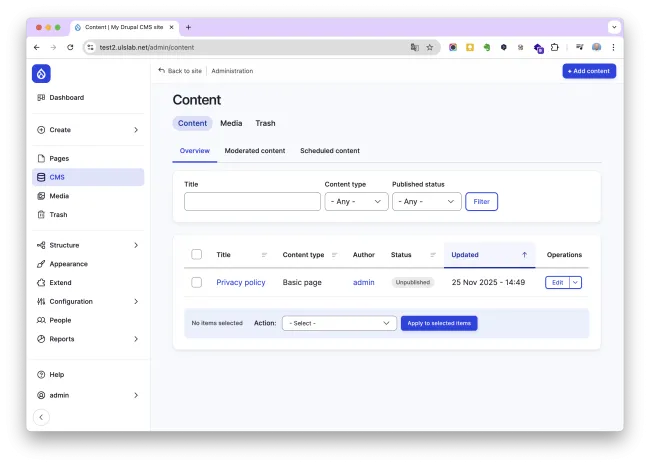The height and width of the screenshot is (466, 650).
Task: Open the Published status dropdown
Action: pyautogui.click(x=426, y=202)
